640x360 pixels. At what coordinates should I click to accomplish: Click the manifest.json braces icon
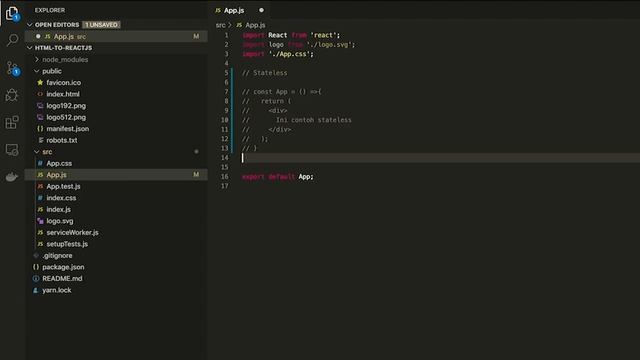click(x=40, y=129)
